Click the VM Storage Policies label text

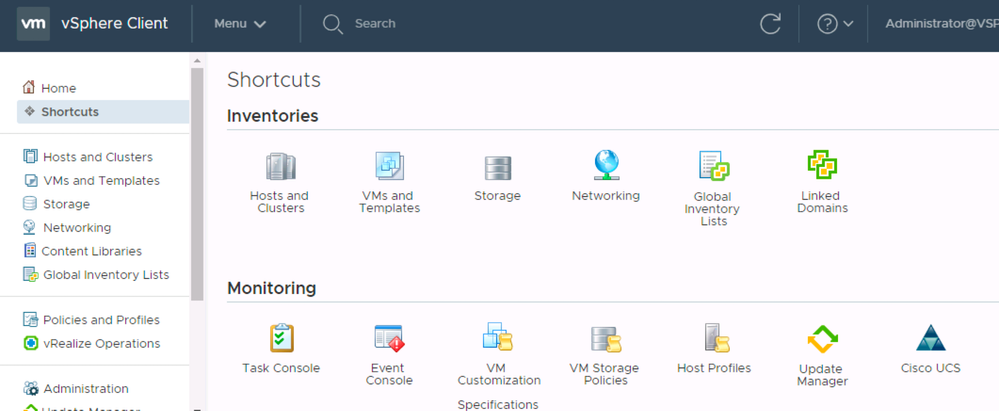604,374
